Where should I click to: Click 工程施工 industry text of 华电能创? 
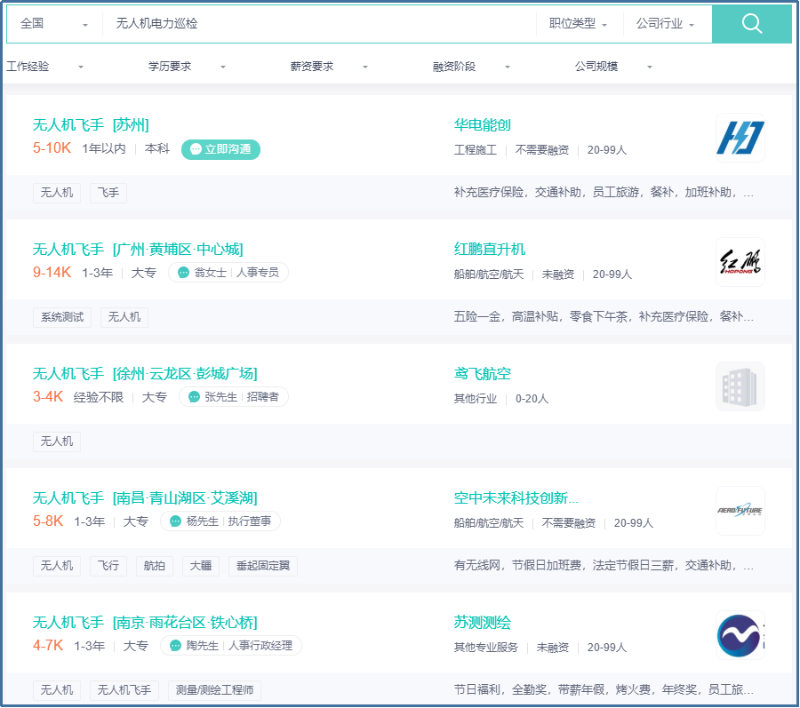pyautogui.click(x=475, y=150)
